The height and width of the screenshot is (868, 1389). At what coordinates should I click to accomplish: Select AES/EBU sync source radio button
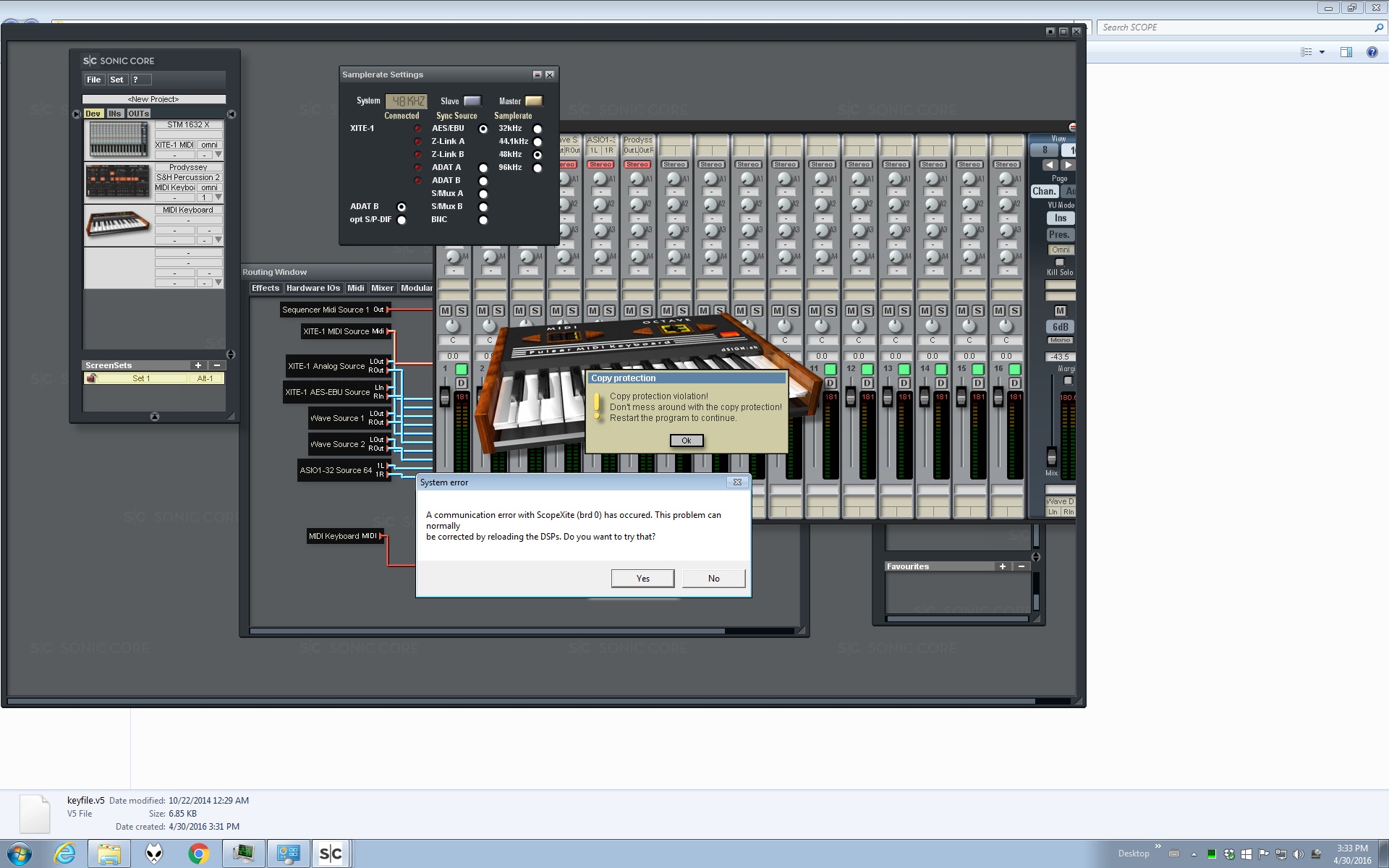coord(483,129)
